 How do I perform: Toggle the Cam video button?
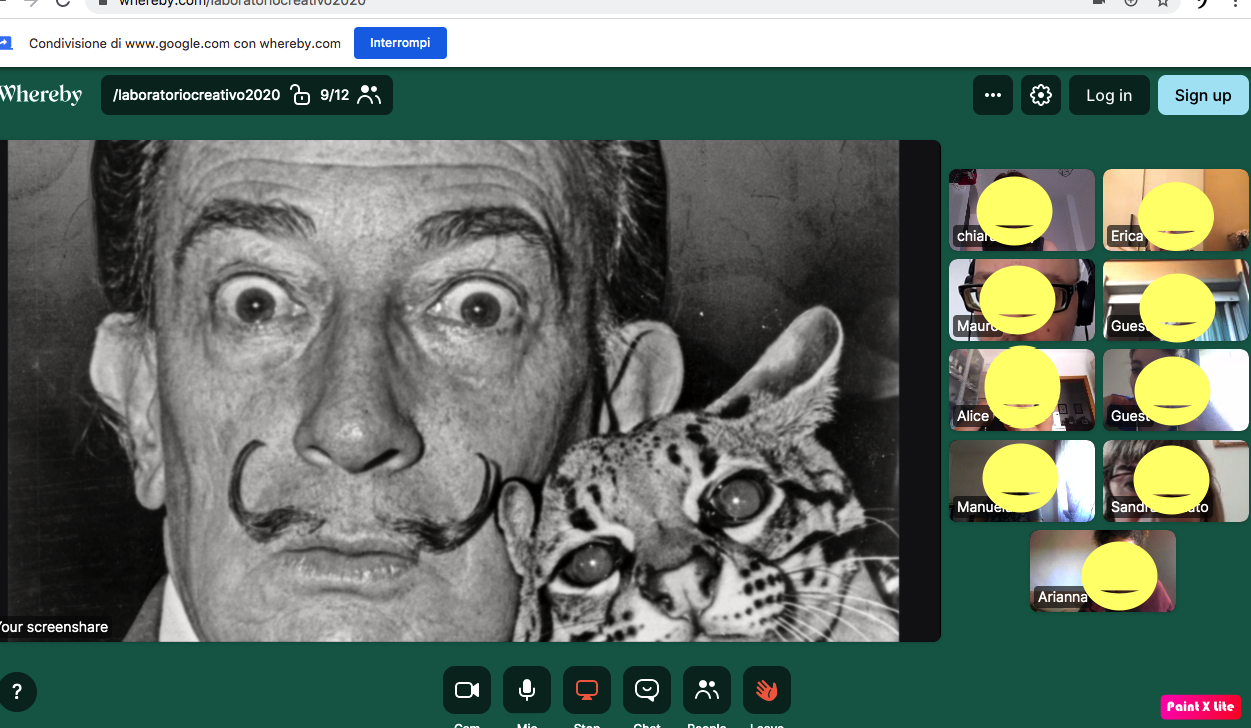(x=467, y=690)
